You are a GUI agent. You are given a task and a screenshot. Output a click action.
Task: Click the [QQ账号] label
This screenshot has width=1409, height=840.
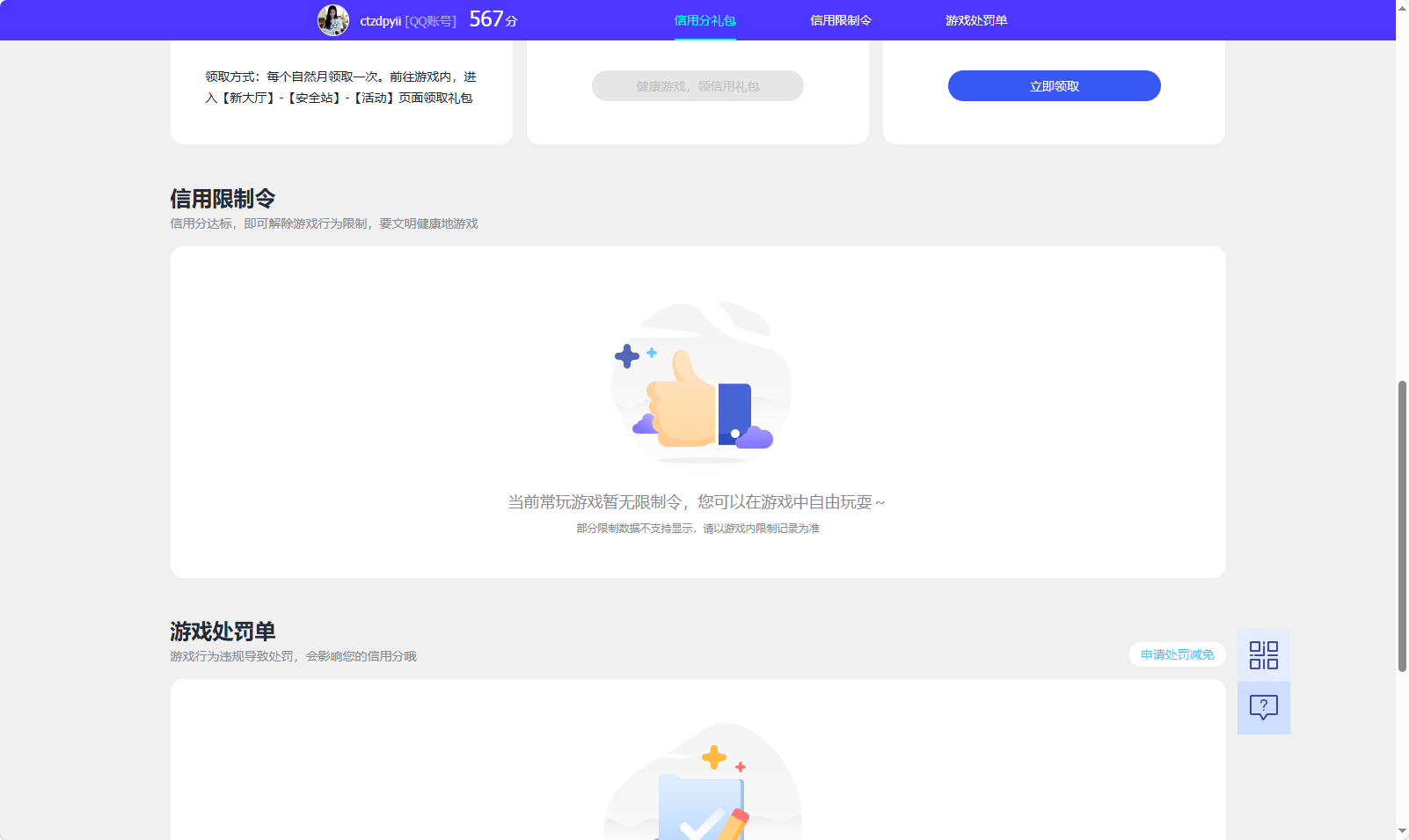coord(430,21)
